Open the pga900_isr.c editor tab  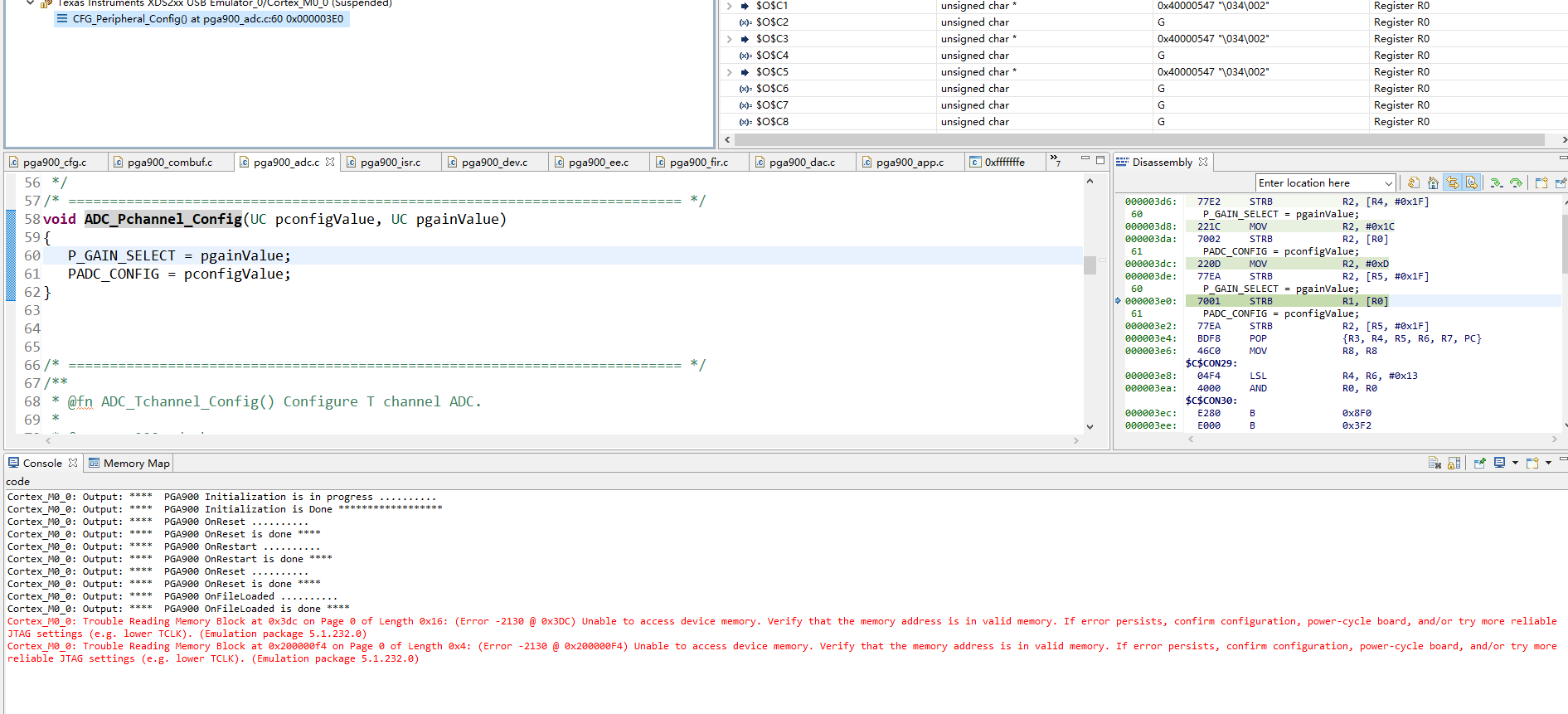coord(391,162)
